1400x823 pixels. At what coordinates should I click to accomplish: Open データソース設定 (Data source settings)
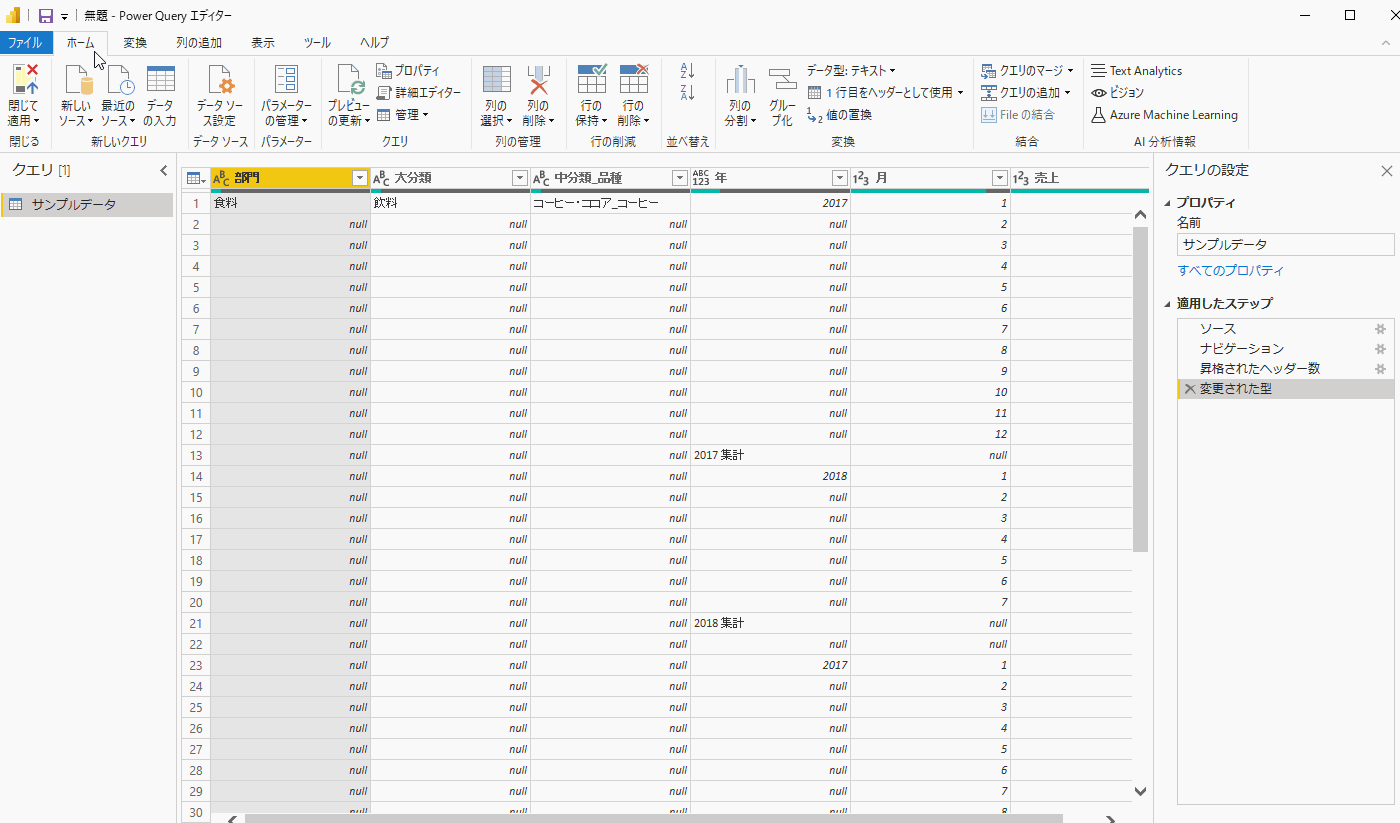(220, 82)
